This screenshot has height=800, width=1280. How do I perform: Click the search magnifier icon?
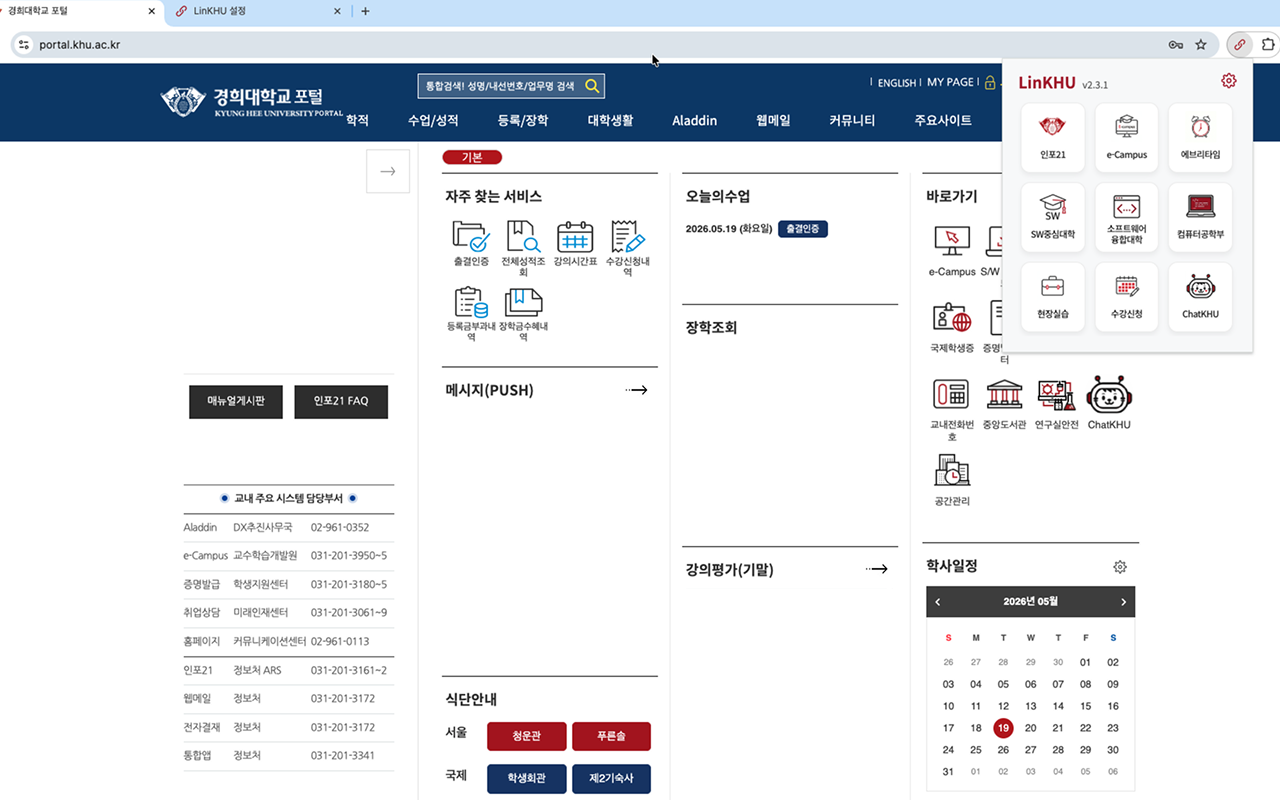tap(592, 86)
